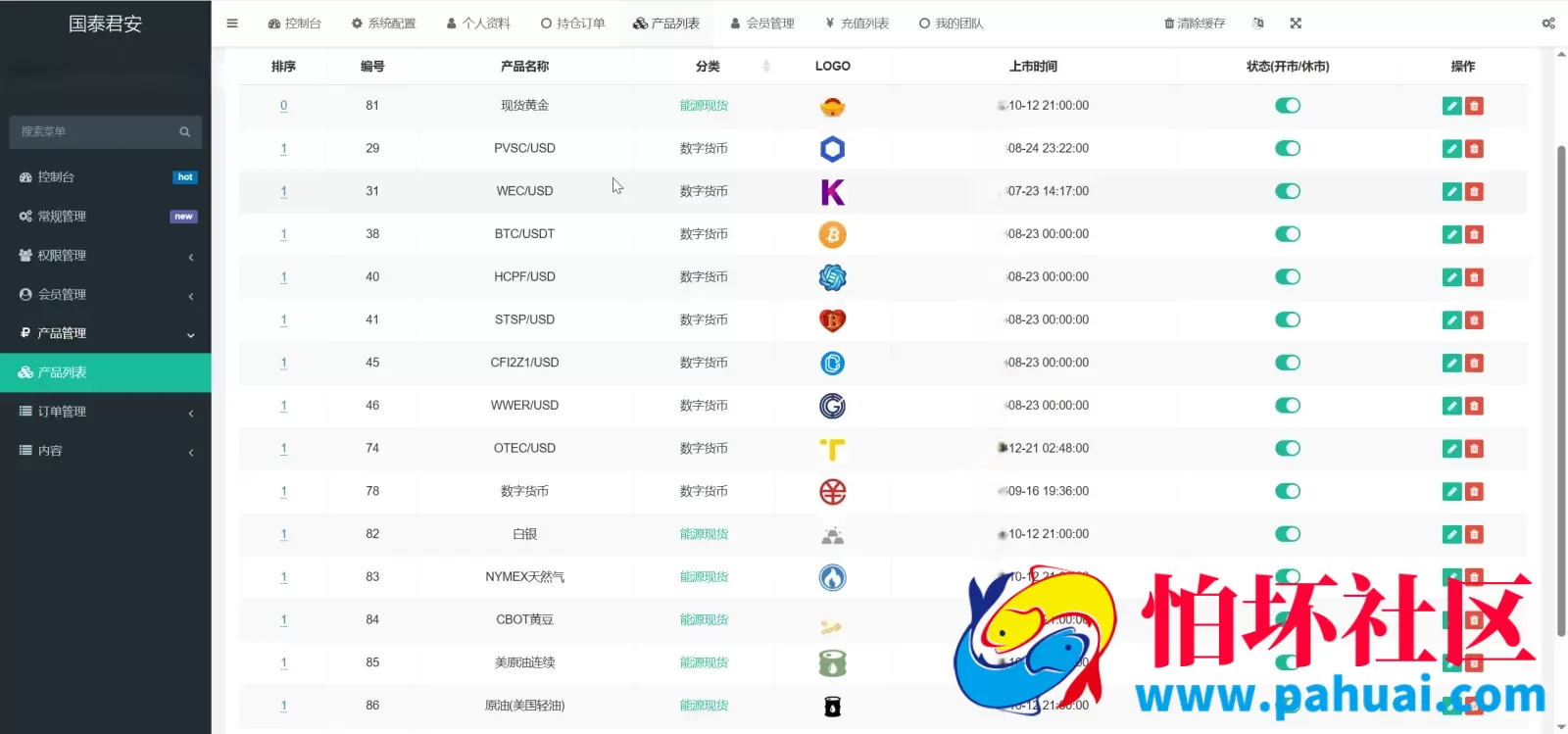Click the NYMEX天然气 flame logo
Screen dimensions: 1568x734
pyautogui.click(x=832, y=577)
